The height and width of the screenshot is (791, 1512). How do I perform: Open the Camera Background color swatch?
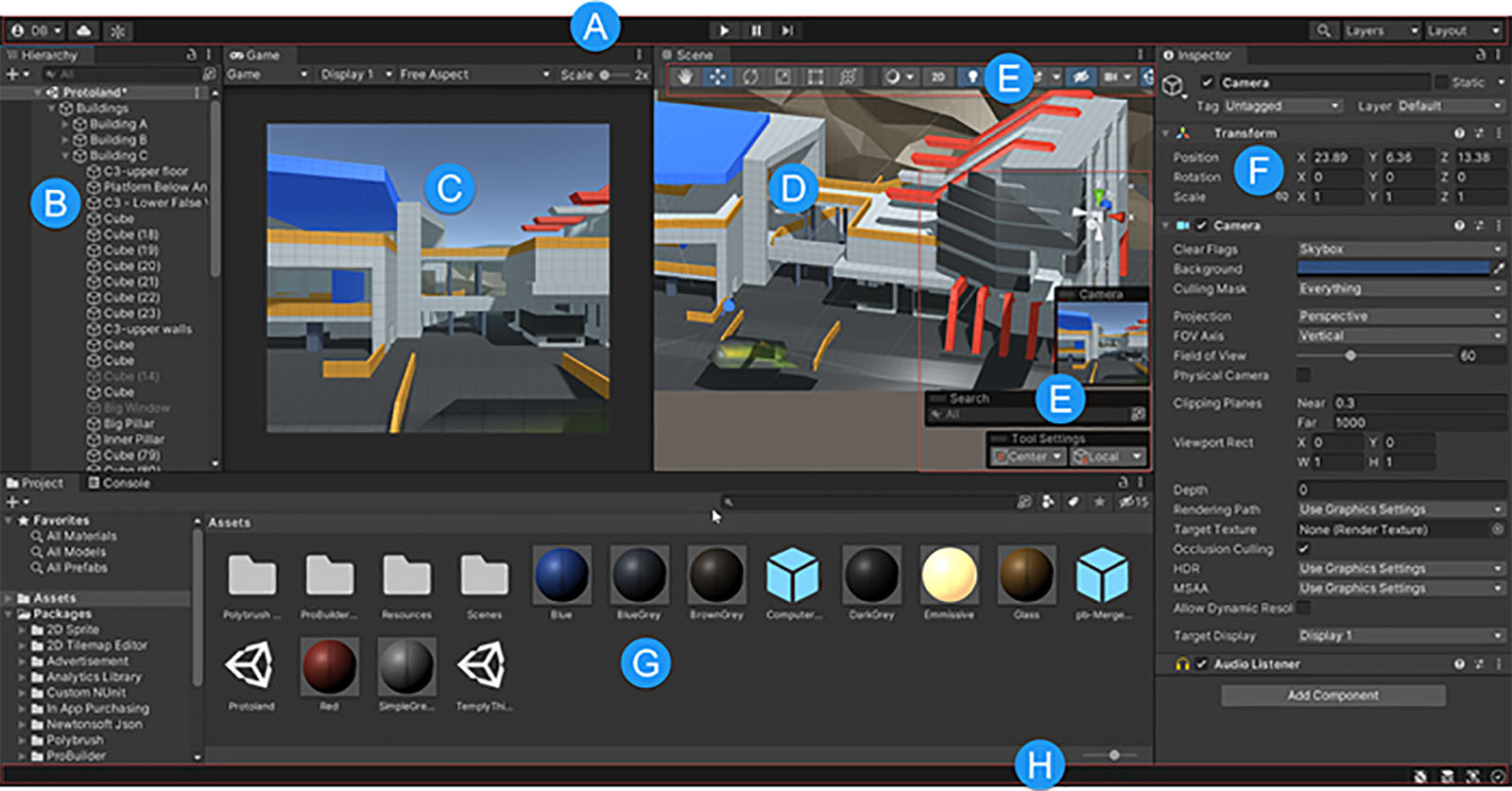tap(1393, 268)
